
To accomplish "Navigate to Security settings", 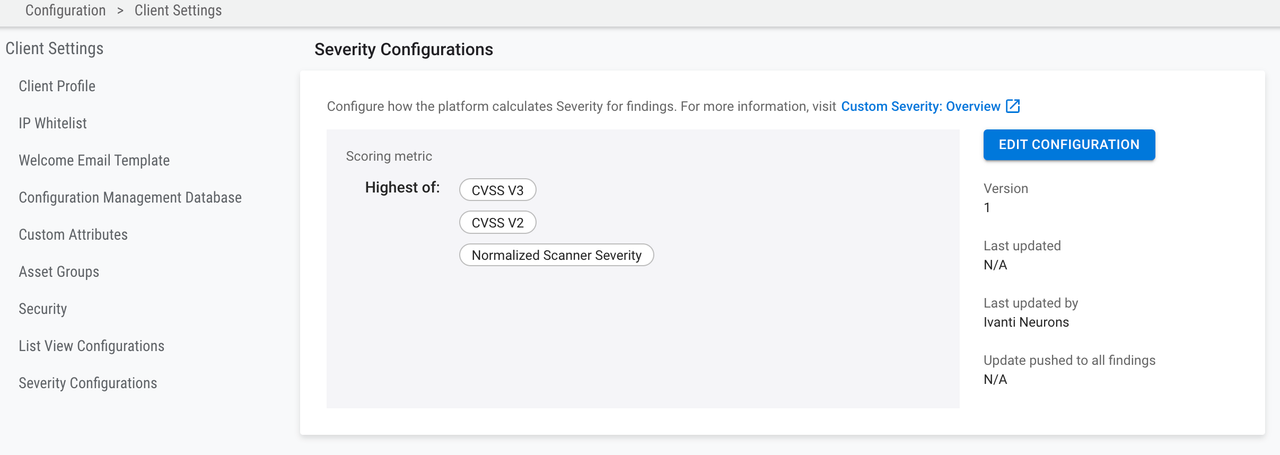I will pyautogui.click(x=43, y=309).
